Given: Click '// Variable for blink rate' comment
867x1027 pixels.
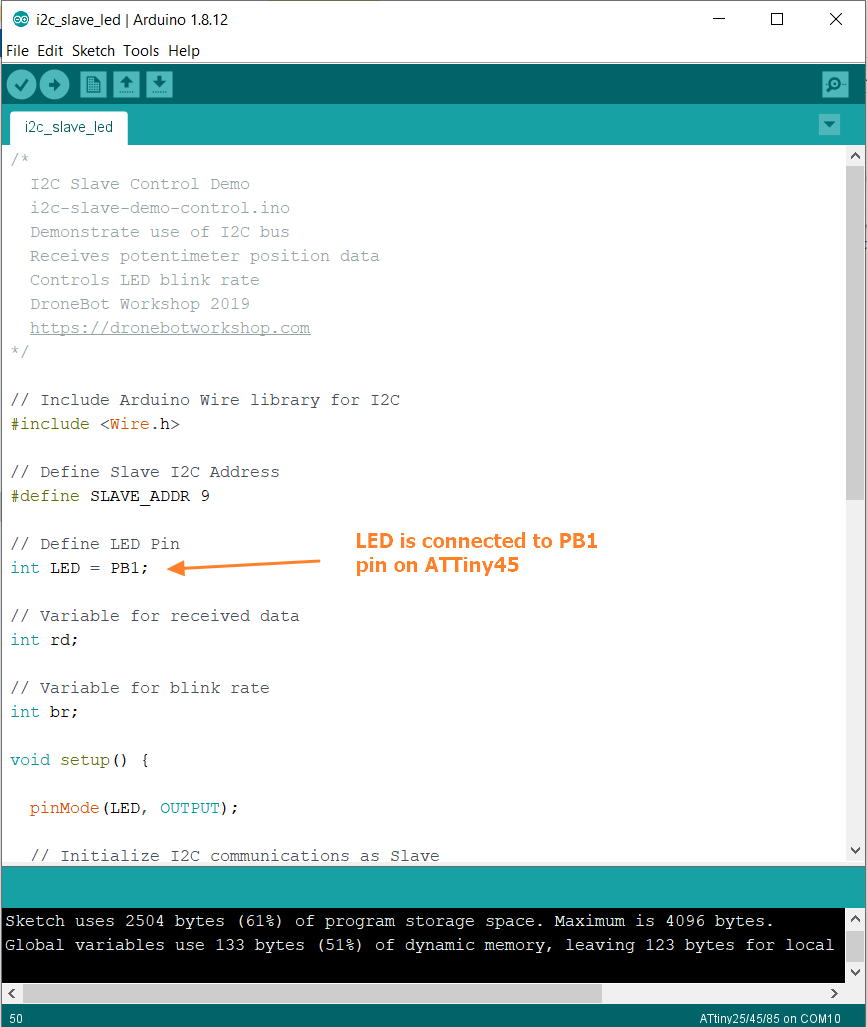Looking at the screenshot, I should coord(140,688).
